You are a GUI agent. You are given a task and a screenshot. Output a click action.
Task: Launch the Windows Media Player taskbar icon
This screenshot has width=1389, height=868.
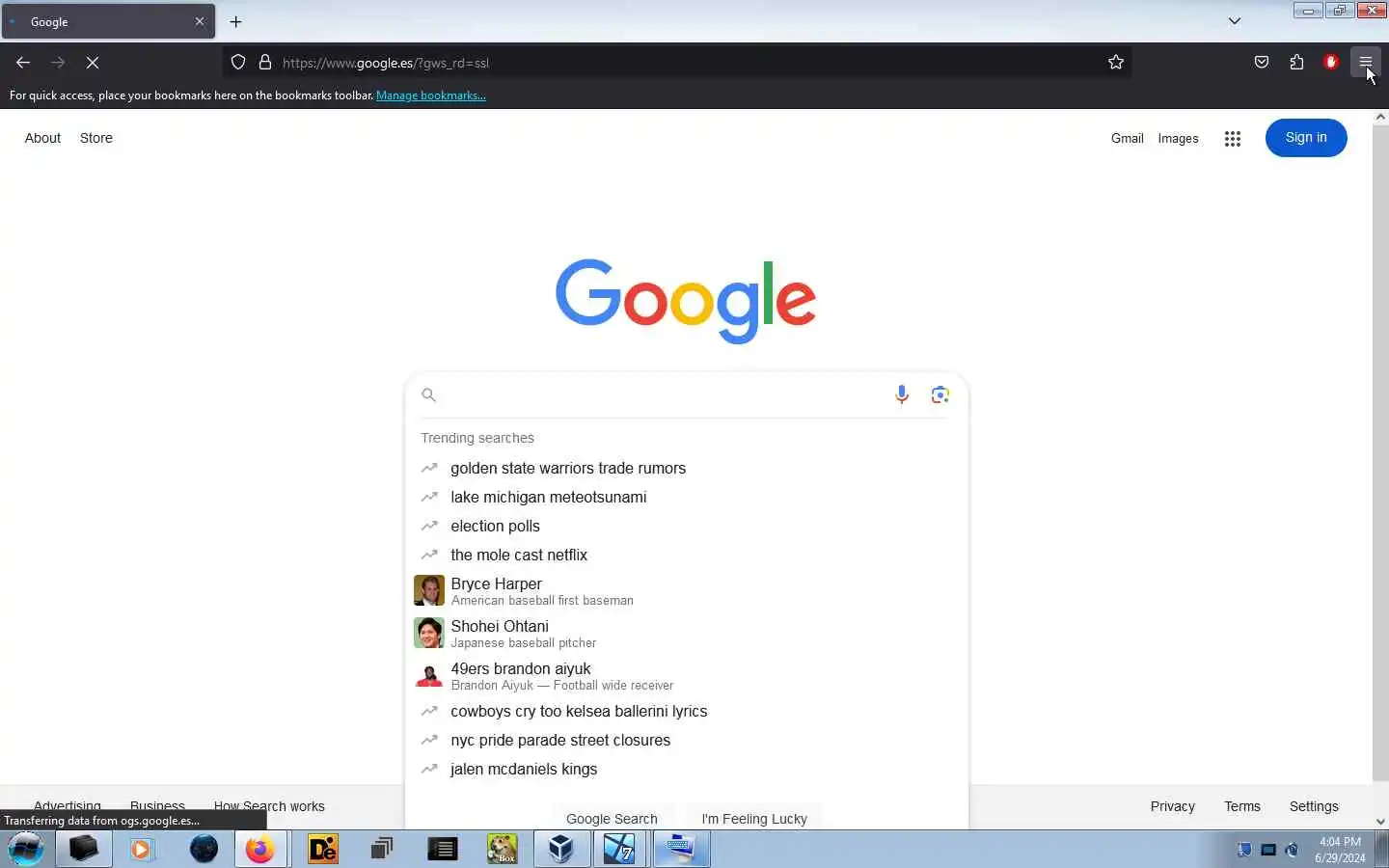[143, 849]
